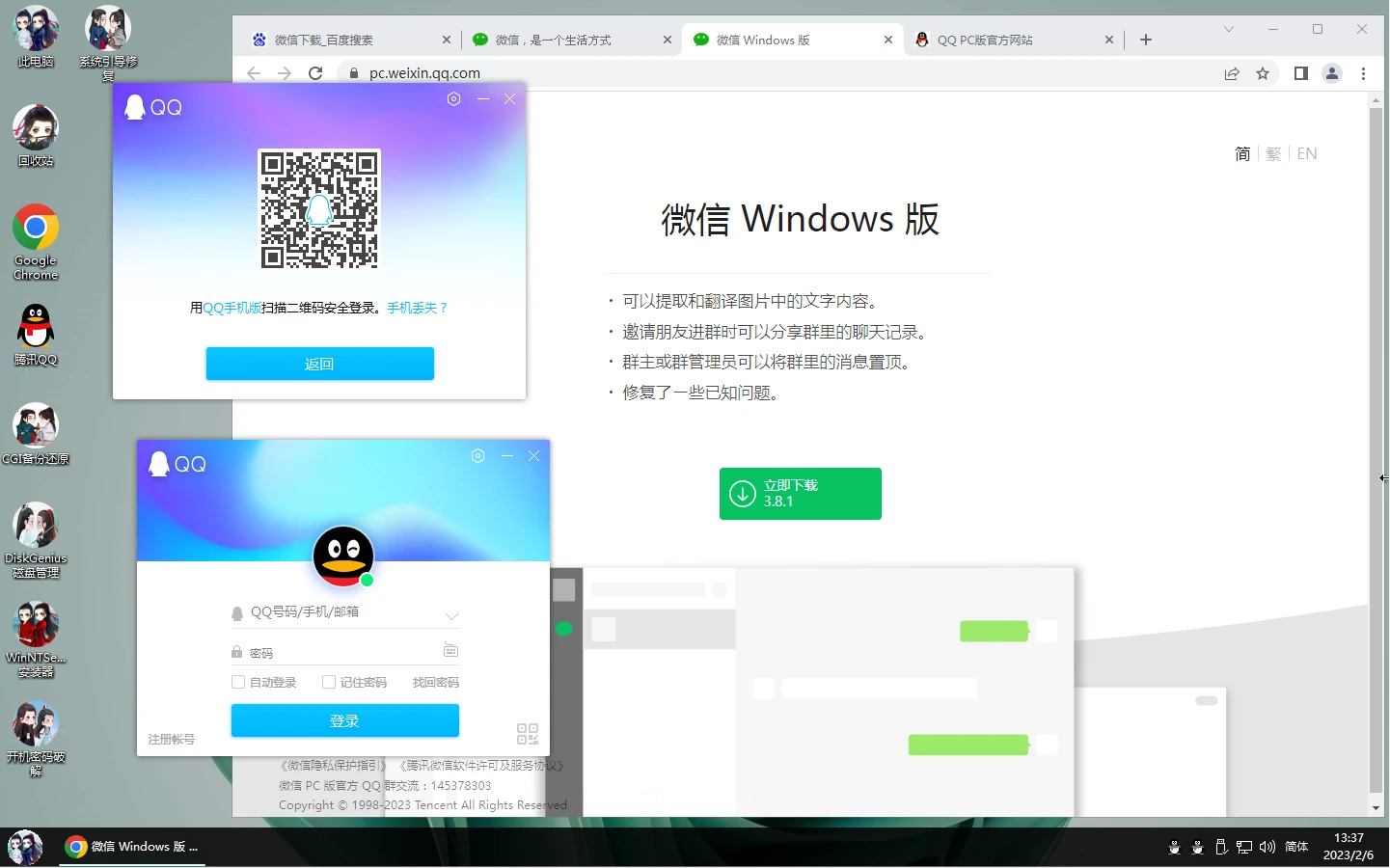Screen dimensions: 1390x868
Task: Open 开机密码破解 desktop icon
Action: [36, 740]
